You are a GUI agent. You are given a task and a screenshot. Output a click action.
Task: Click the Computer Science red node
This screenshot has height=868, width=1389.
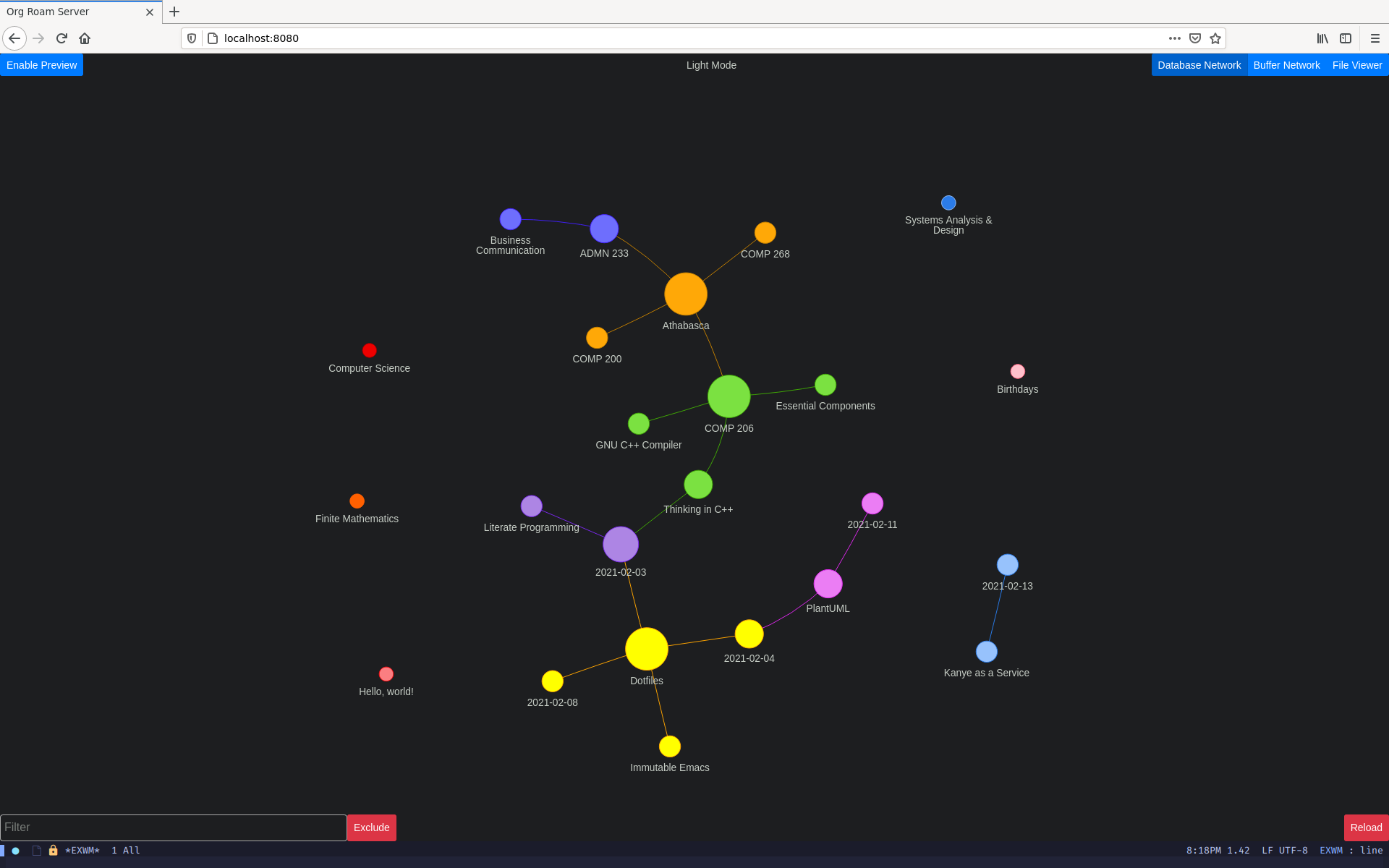click(x=369, y=351)
